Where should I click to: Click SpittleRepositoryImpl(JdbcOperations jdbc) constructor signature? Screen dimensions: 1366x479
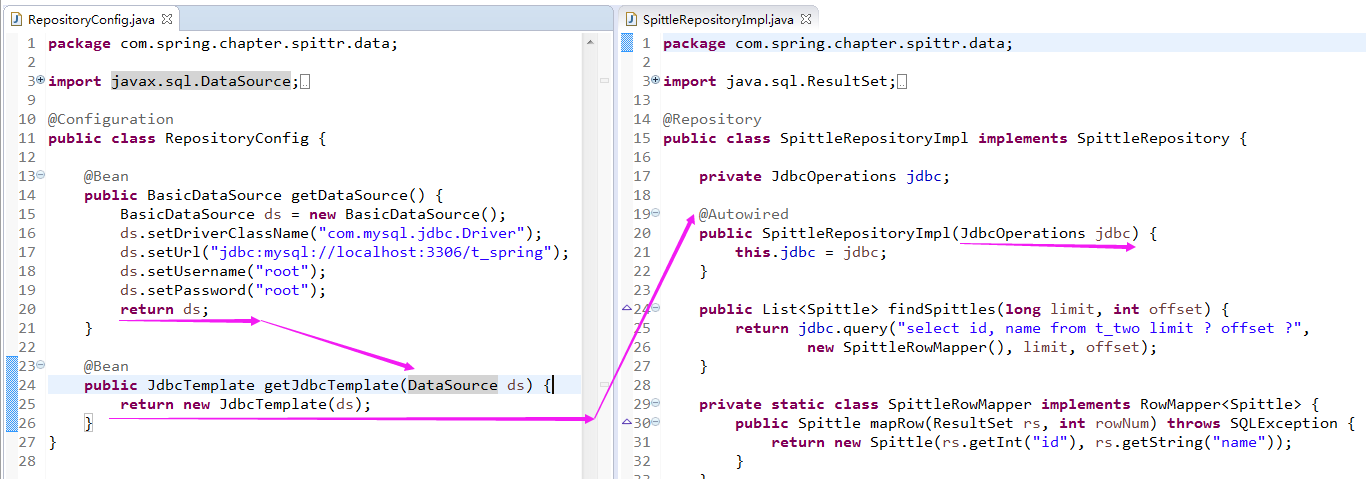927,233
